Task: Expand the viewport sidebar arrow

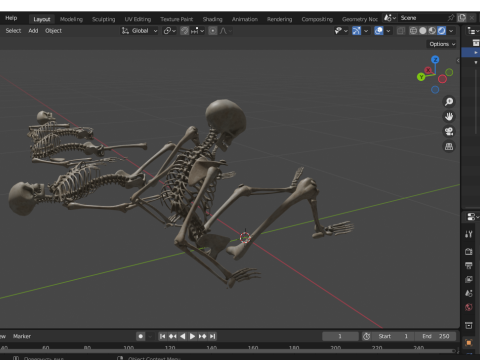Action: tap(458, 61)
